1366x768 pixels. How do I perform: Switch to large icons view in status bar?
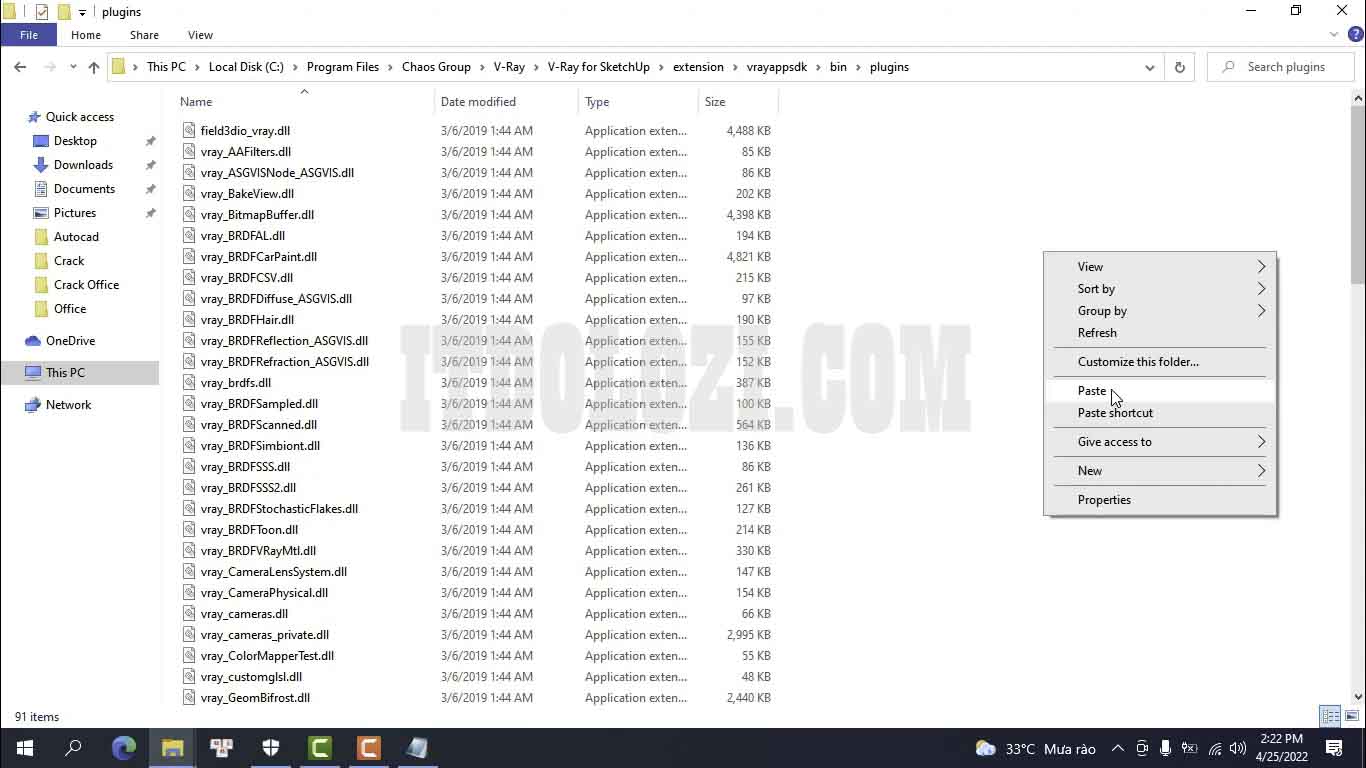click(x=1351, y=716)
